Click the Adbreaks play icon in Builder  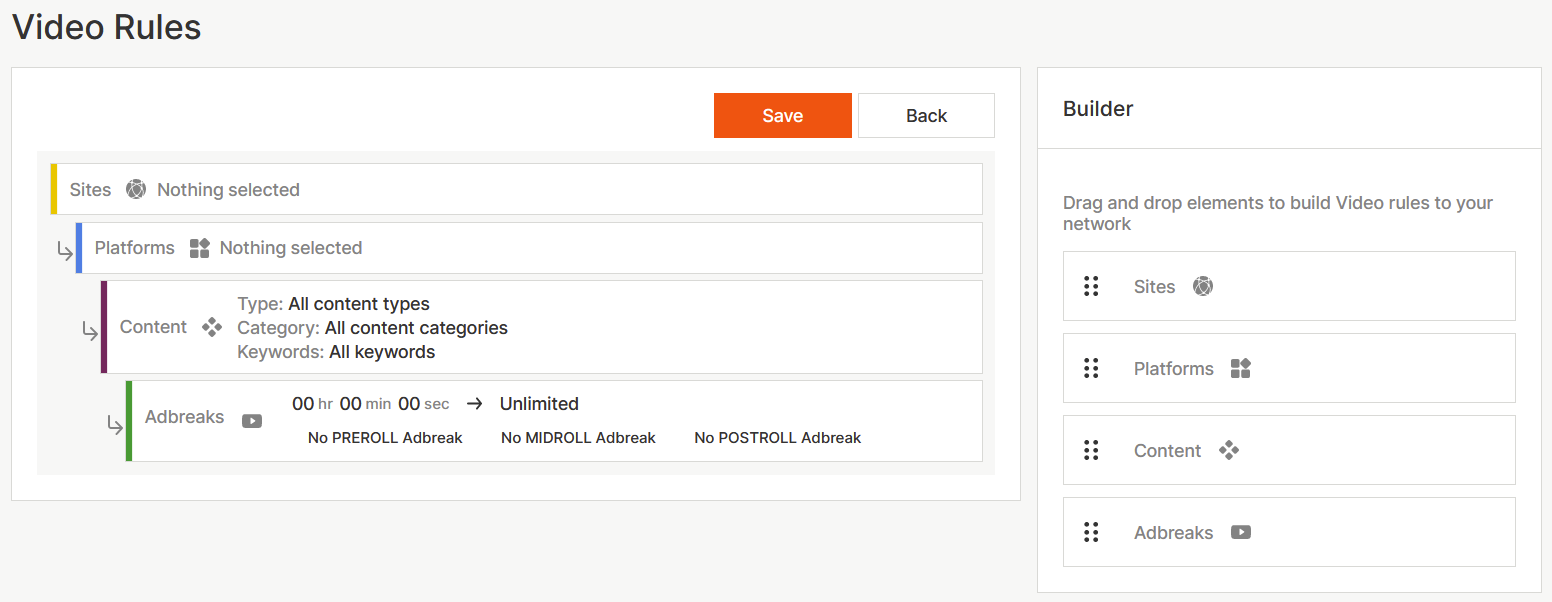pos(1241,533)
